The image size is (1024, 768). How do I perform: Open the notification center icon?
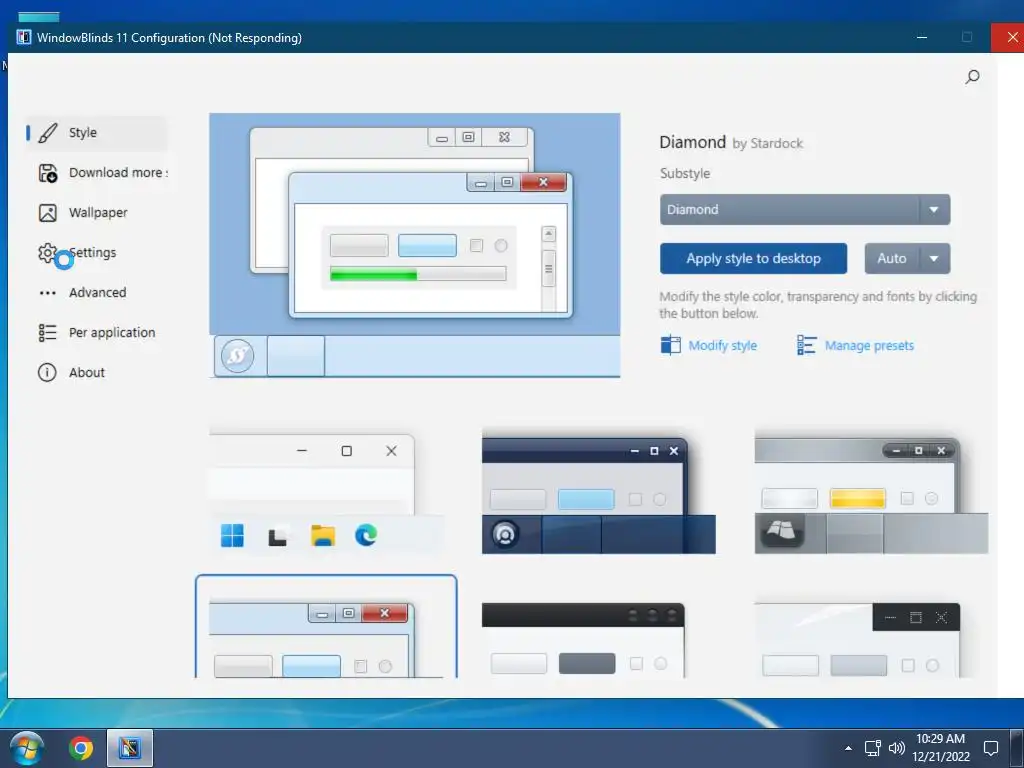(991, 748)
